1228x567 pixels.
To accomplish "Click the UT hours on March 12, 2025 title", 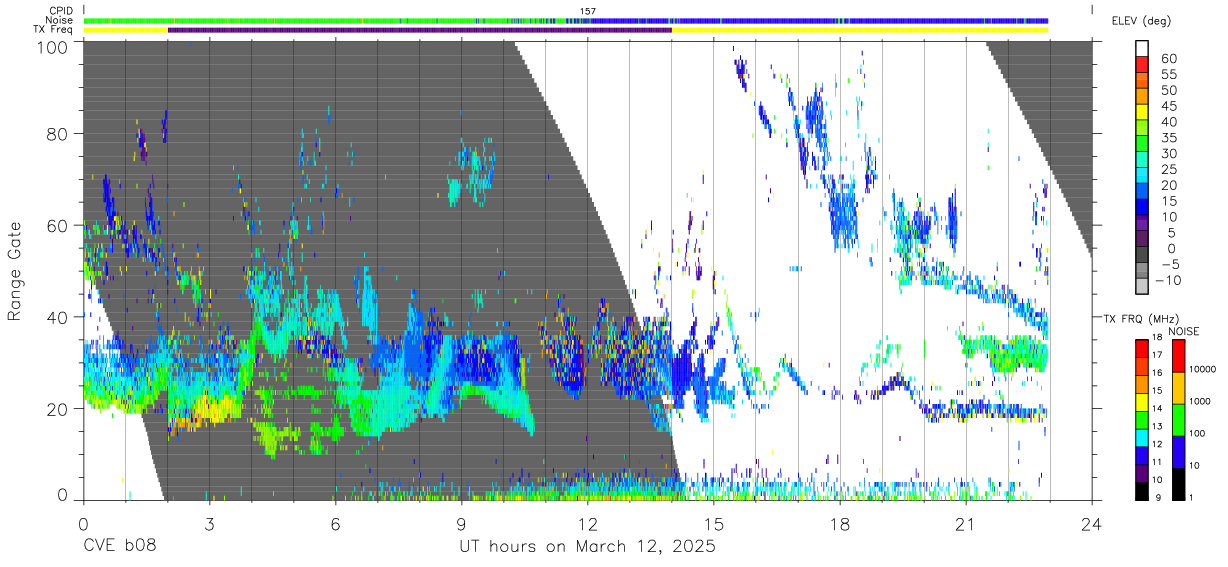I will [x=587, y=547].
